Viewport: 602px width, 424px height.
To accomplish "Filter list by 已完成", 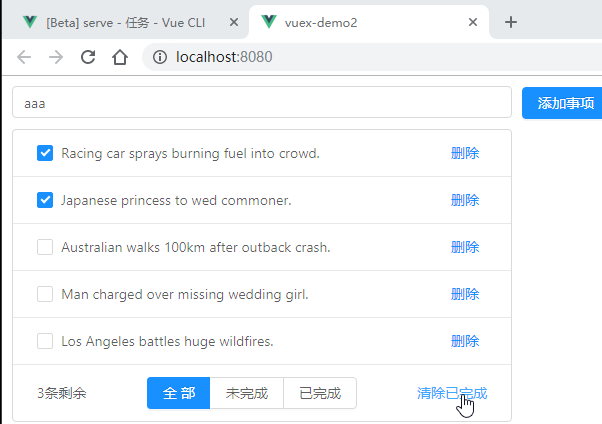I will coord(320,393).
